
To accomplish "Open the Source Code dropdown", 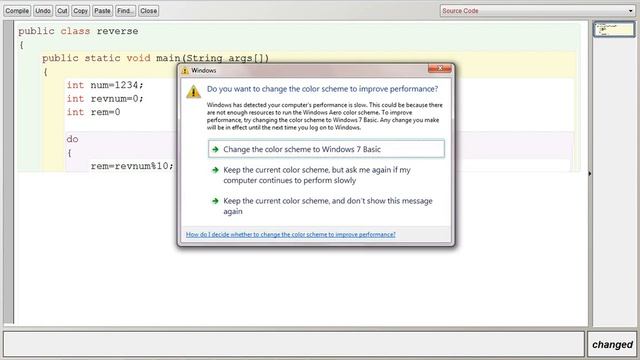I will 537,11.
